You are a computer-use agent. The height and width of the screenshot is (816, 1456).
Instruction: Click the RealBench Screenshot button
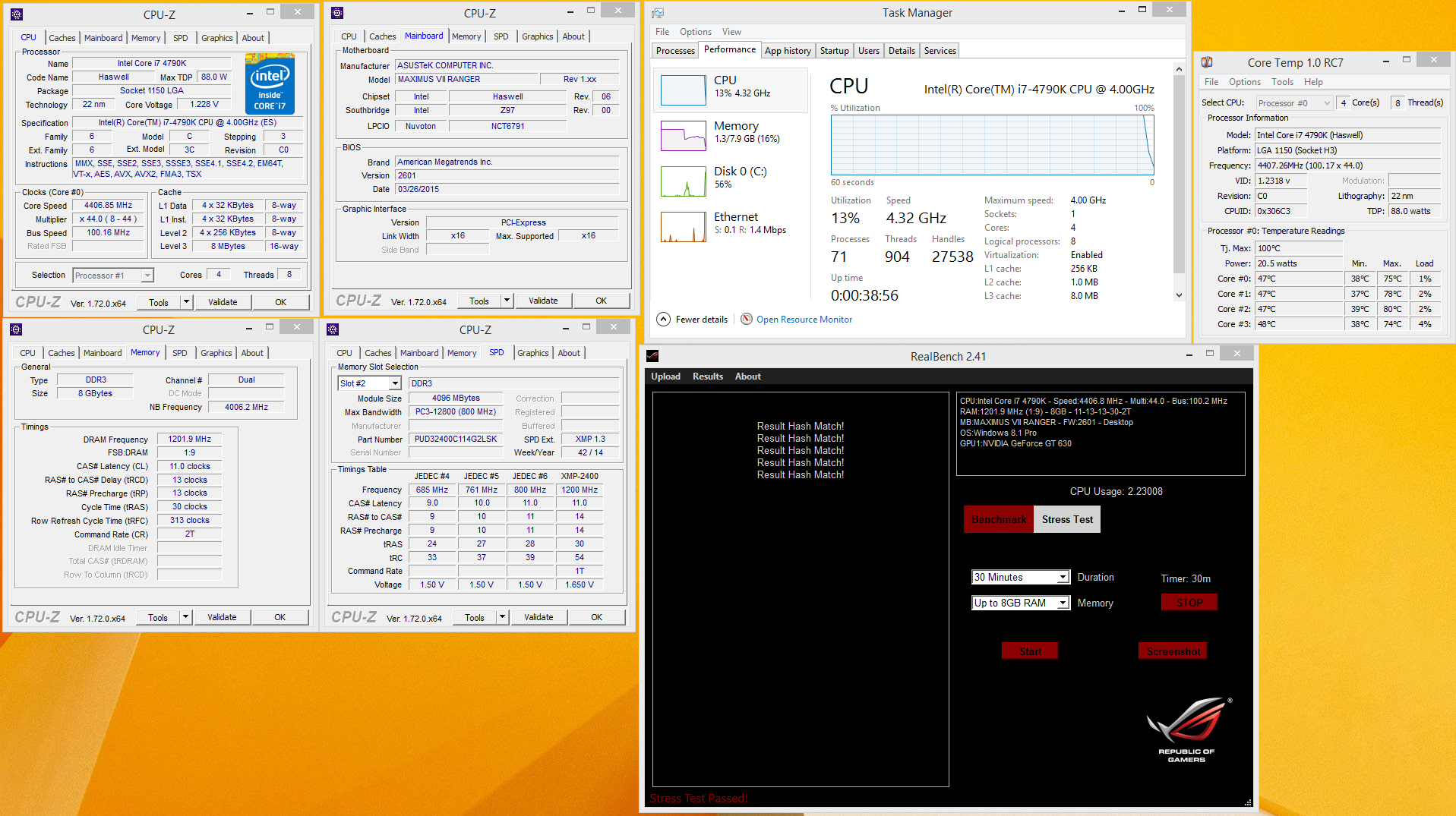coord(1173,651)
